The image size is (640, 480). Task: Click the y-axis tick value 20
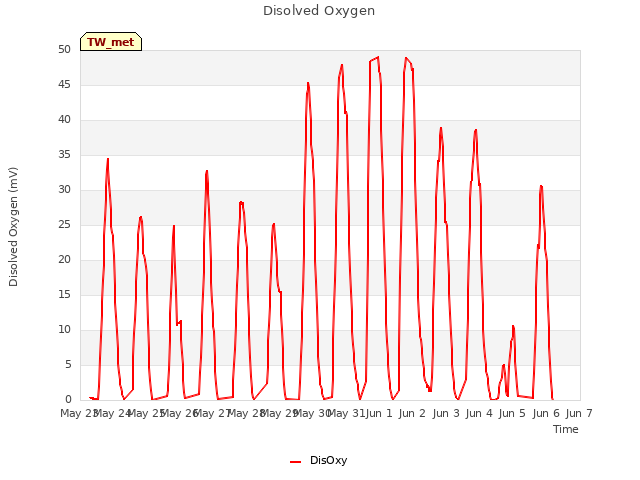coord(64,260)
